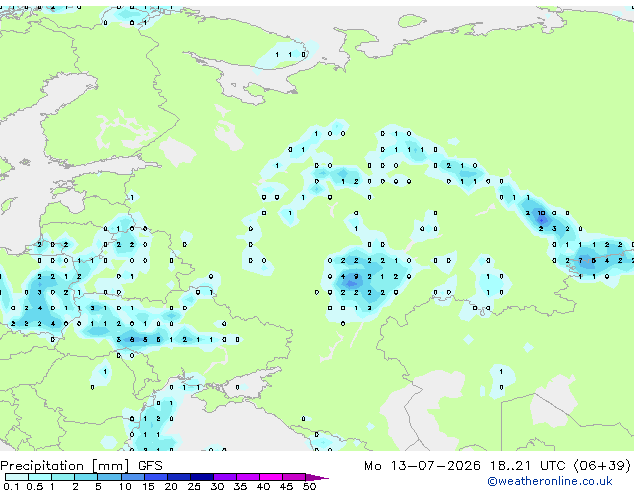Select the 40–45 mm magenta legend box
Viewport: 634px width, 490px height.
271,477
